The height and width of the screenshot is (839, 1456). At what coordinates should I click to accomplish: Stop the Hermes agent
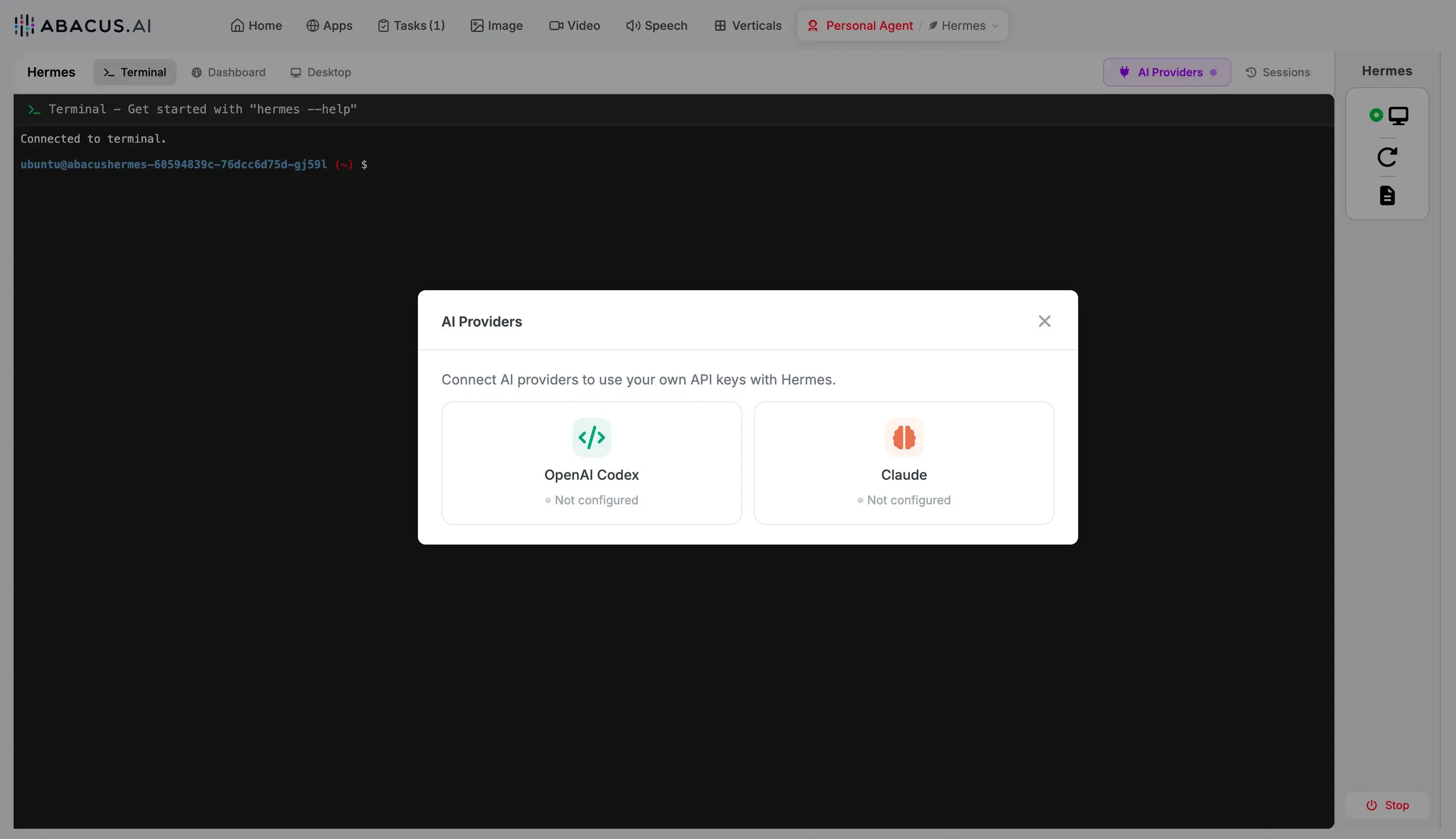point(1387,805)
